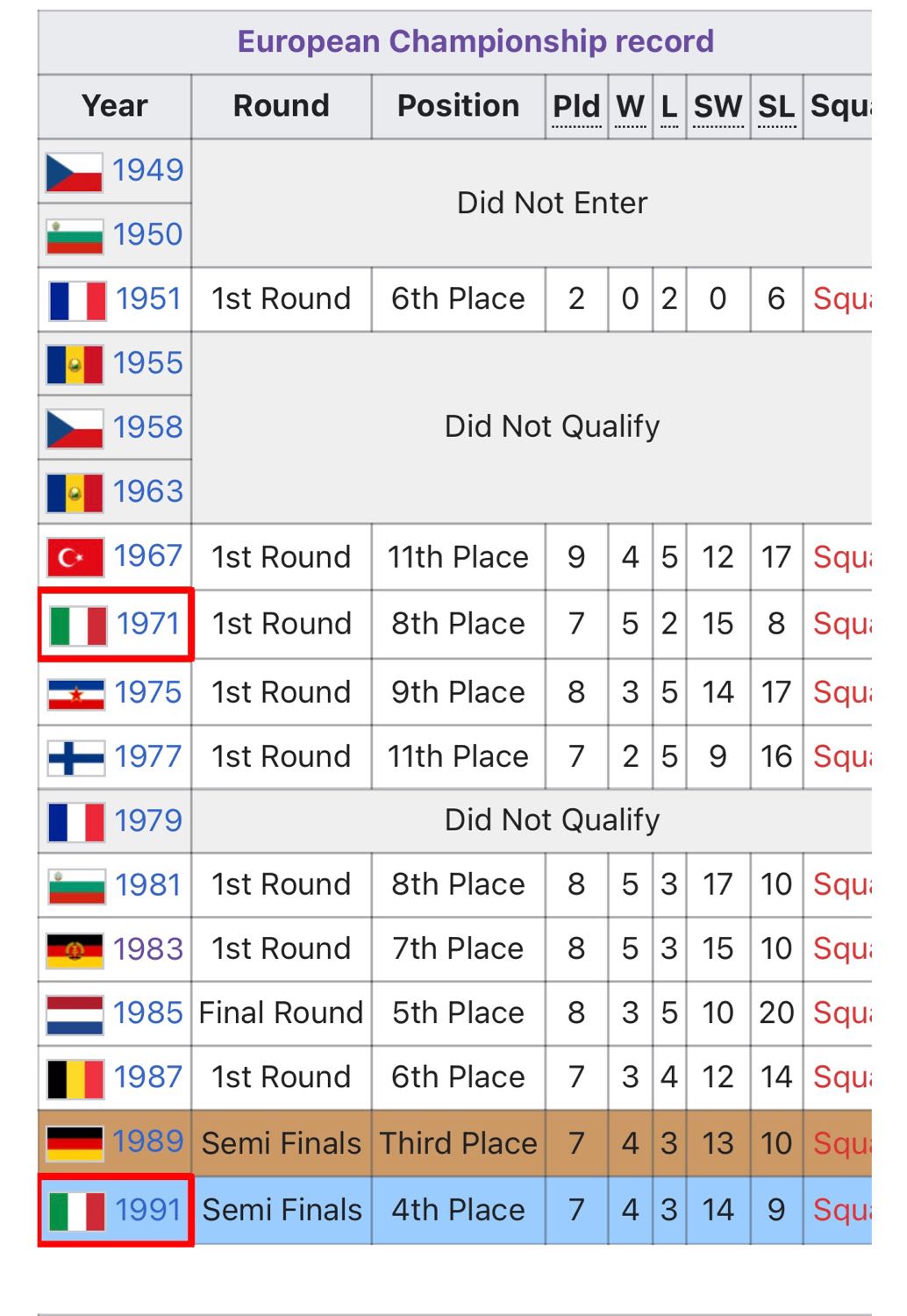Viewport: 907px width, 1316px height.
Task: Open the 1991 year link
Action: click(x=148, y=1210)
